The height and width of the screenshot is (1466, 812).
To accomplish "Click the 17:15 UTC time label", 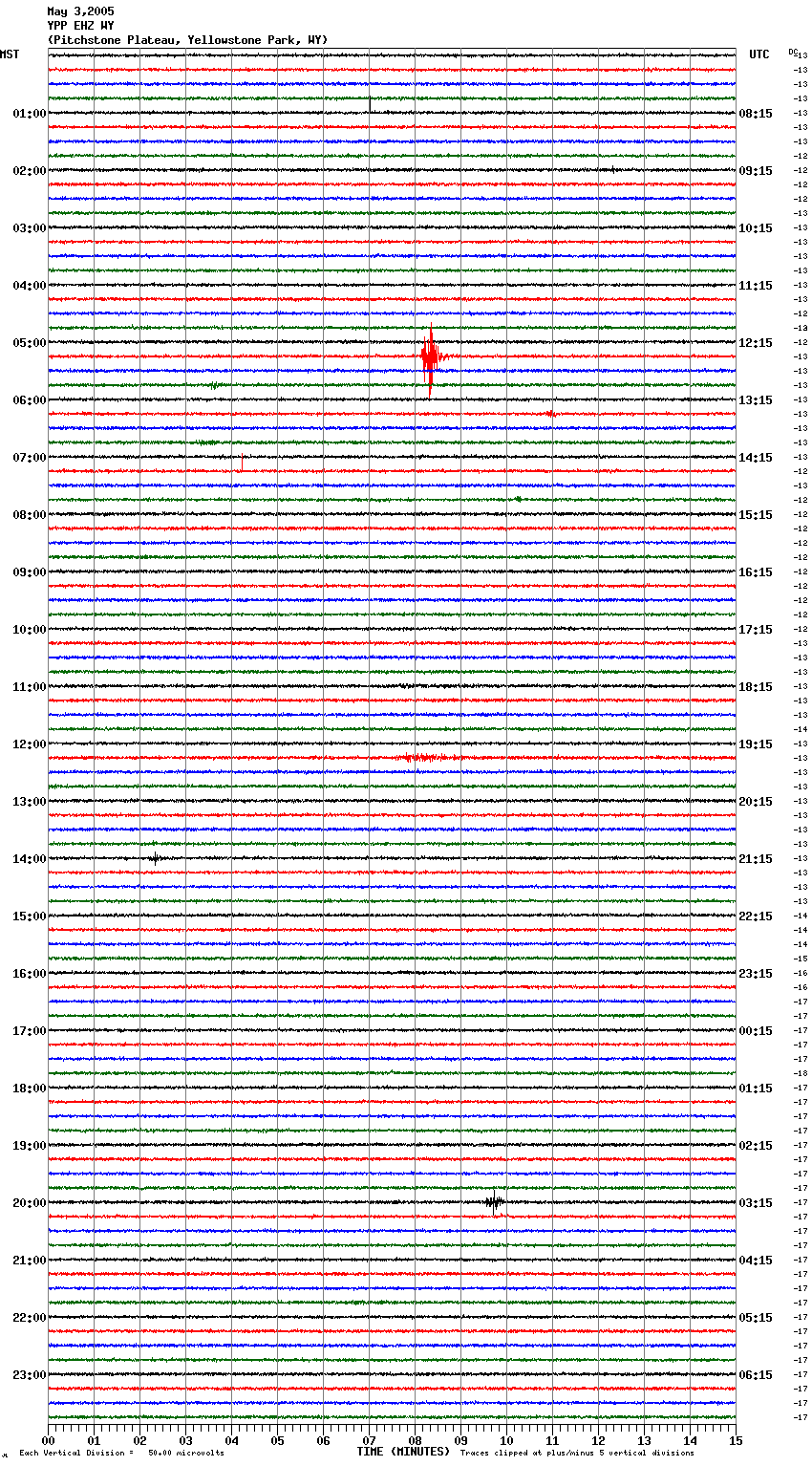I will 756,630.
